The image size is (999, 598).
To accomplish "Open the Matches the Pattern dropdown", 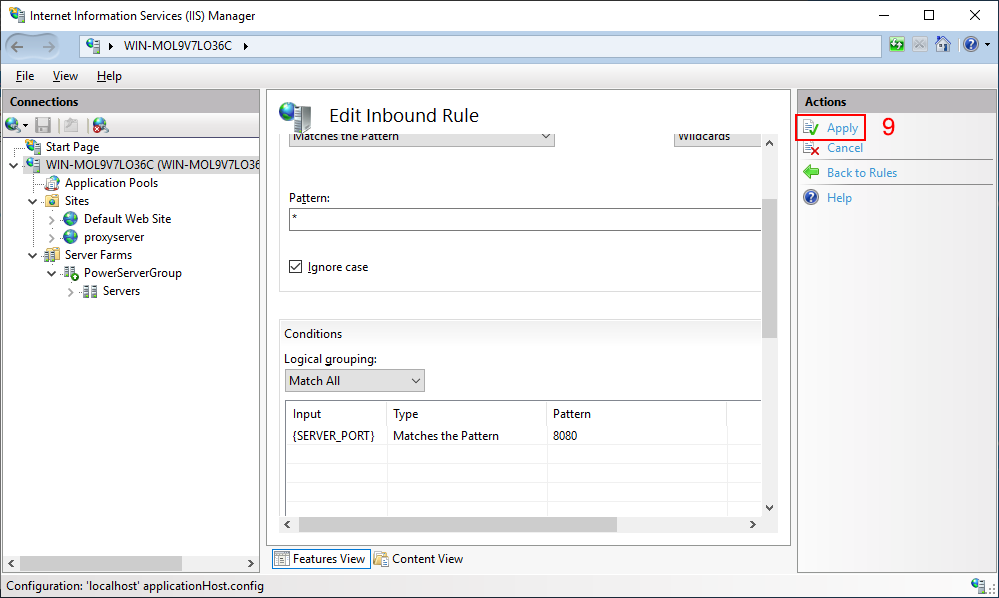I will [x=421, y=137].
